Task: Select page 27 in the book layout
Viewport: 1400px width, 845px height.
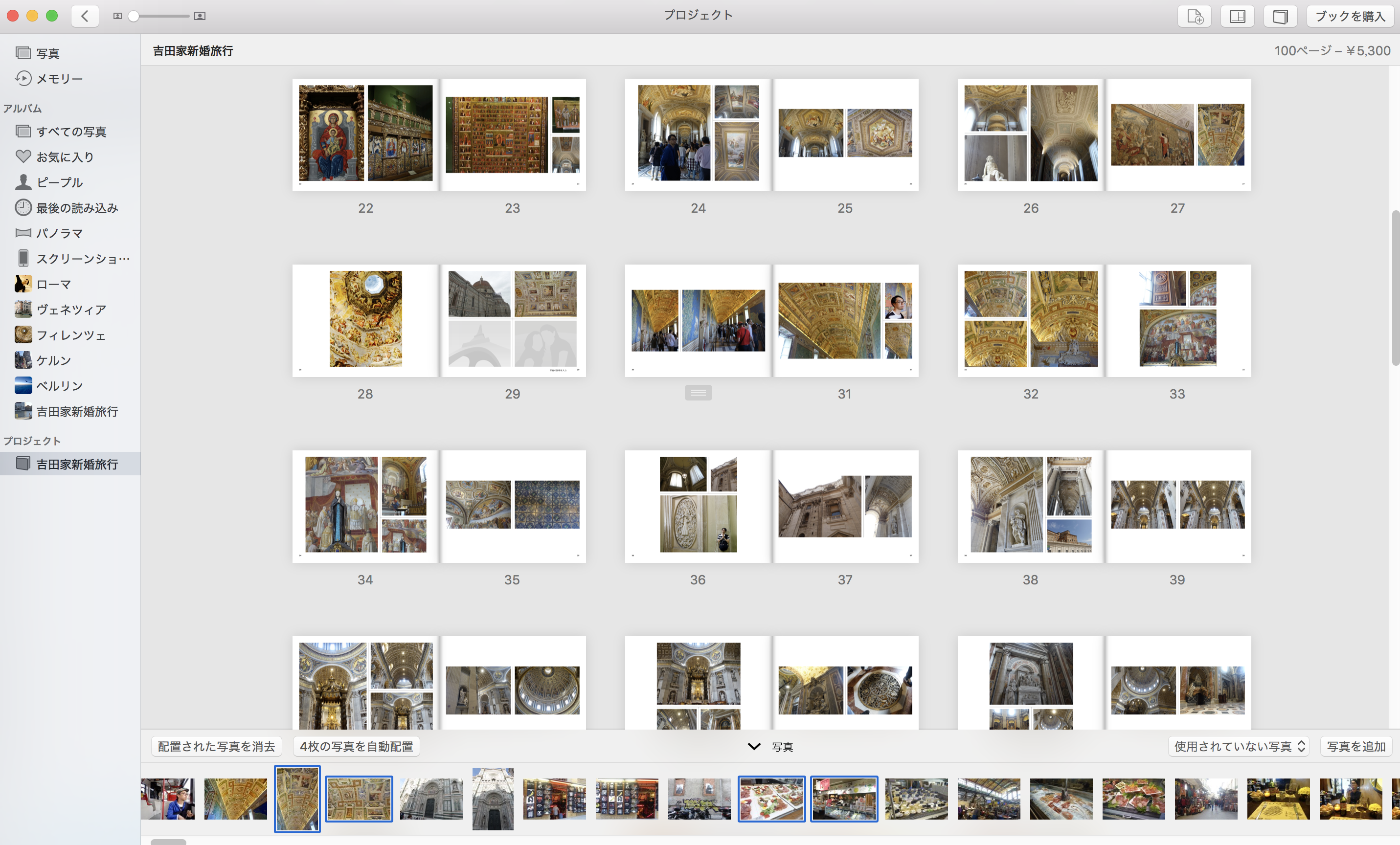Action: (x=1178, y=134)
